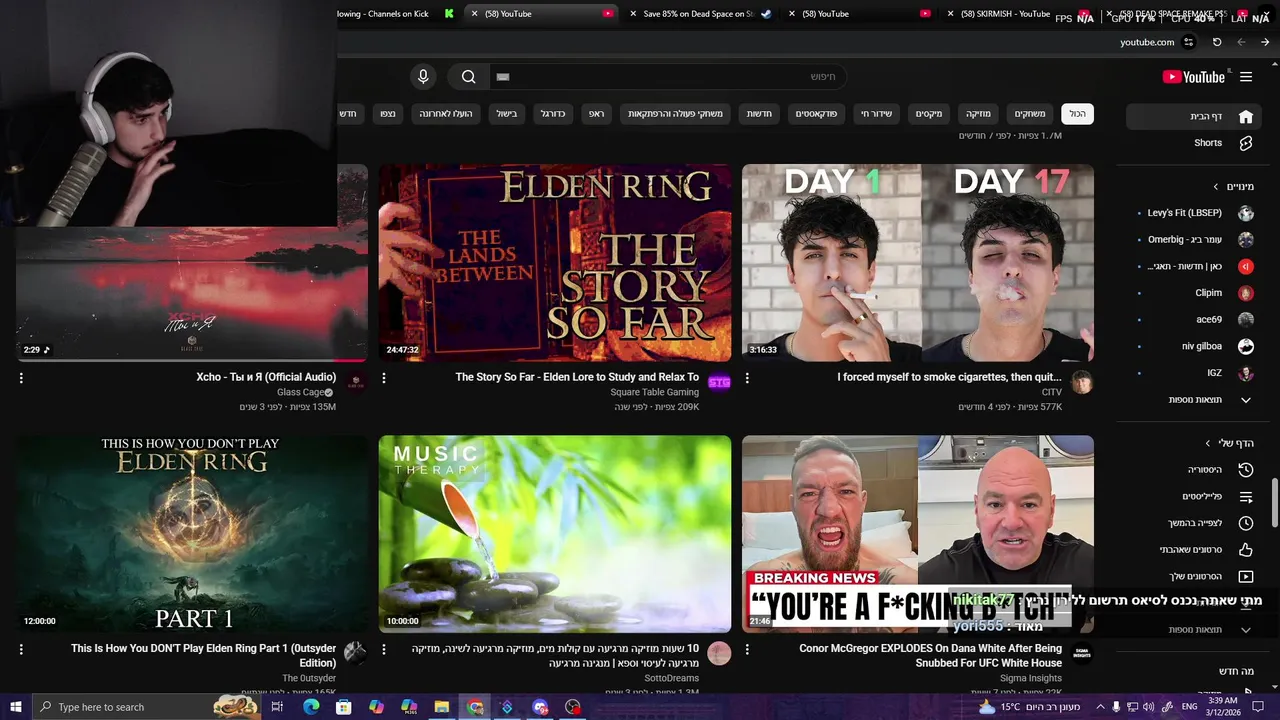Show hidden system tray icons chevron
This screenshot has height=720, width=1280.
(x=1100, y=707)
